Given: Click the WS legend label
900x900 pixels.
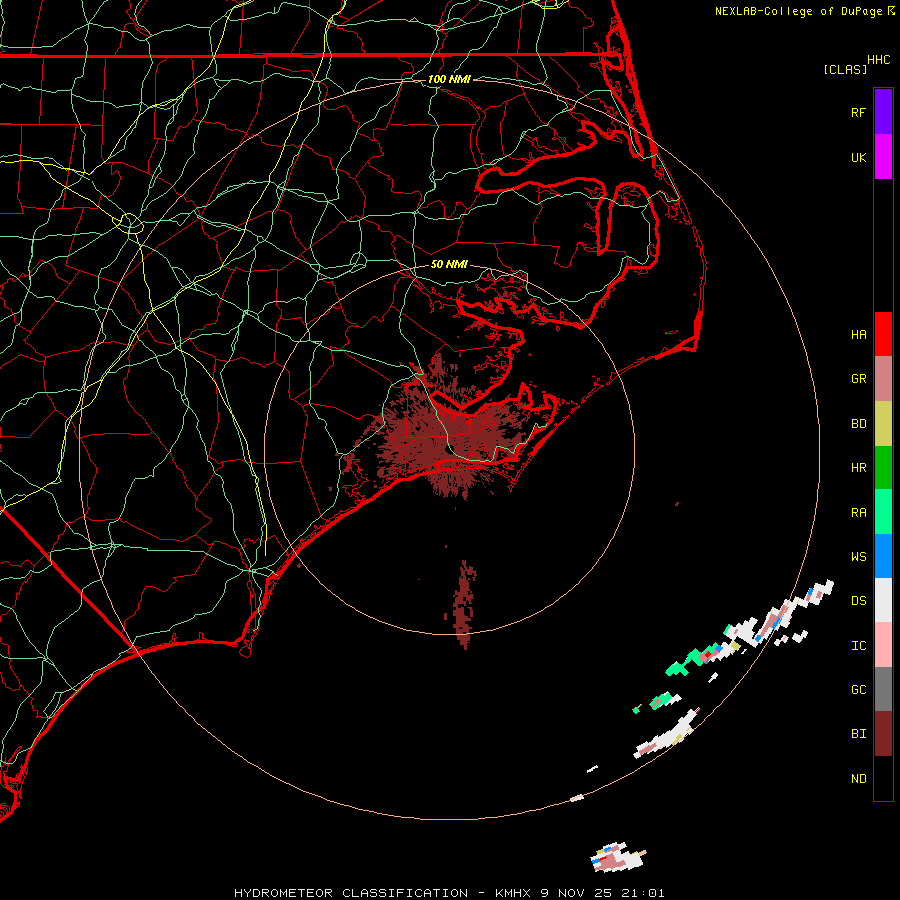Looking at the screenshot, I should click(x=859, y=556).
